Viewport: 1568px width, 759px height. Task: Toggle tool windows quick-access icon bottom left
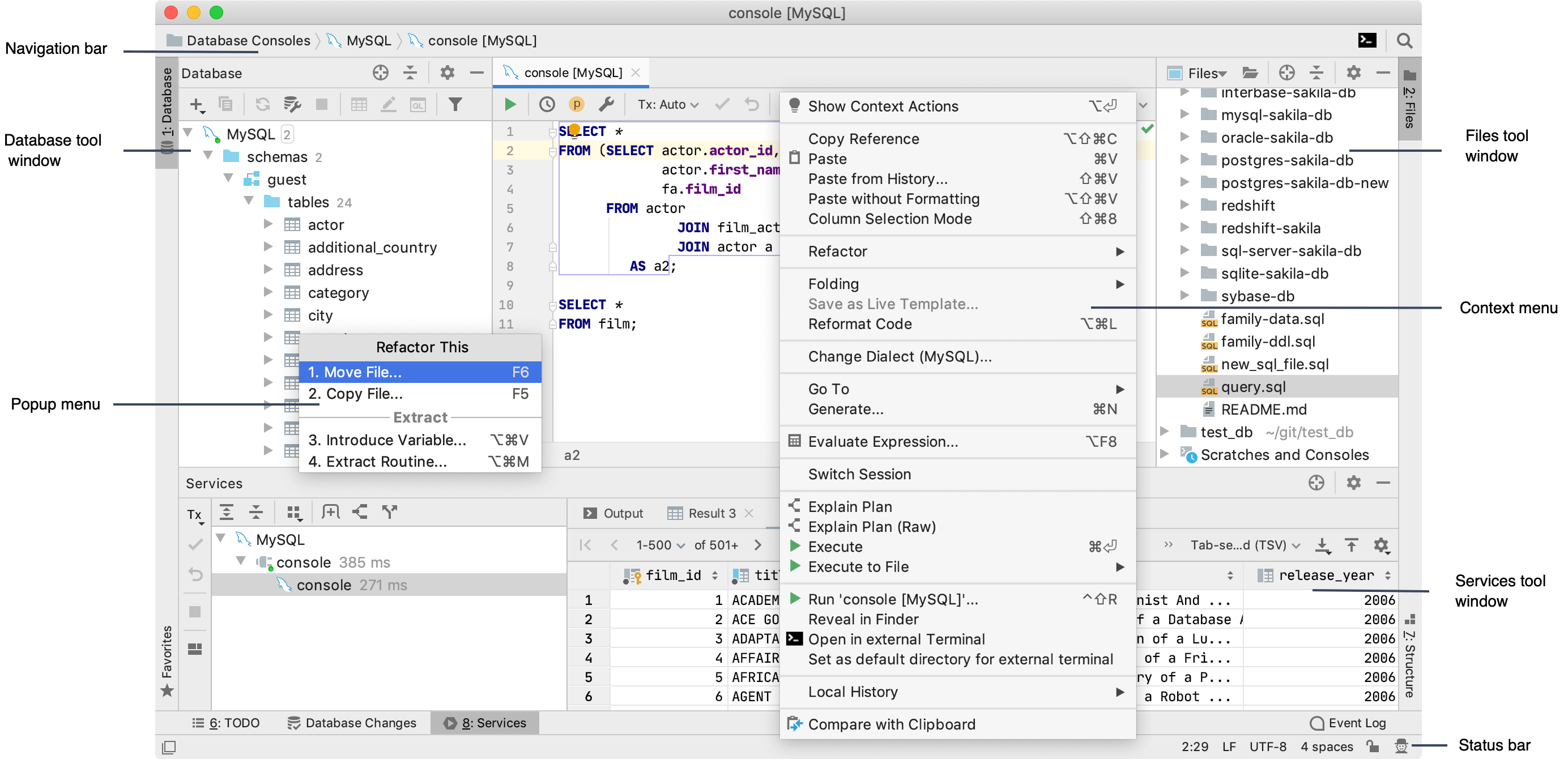169,747
